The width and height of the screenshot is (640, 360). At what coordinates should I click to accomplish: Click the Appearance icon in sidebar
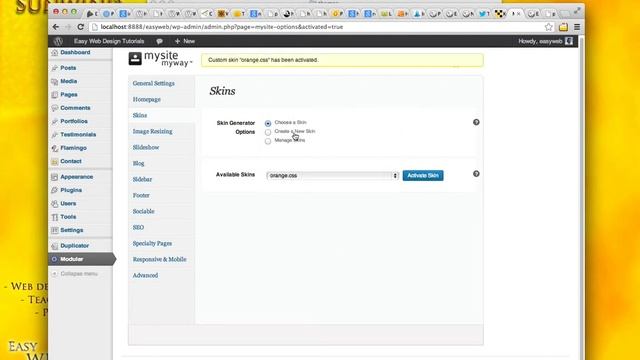click(55, 177)
